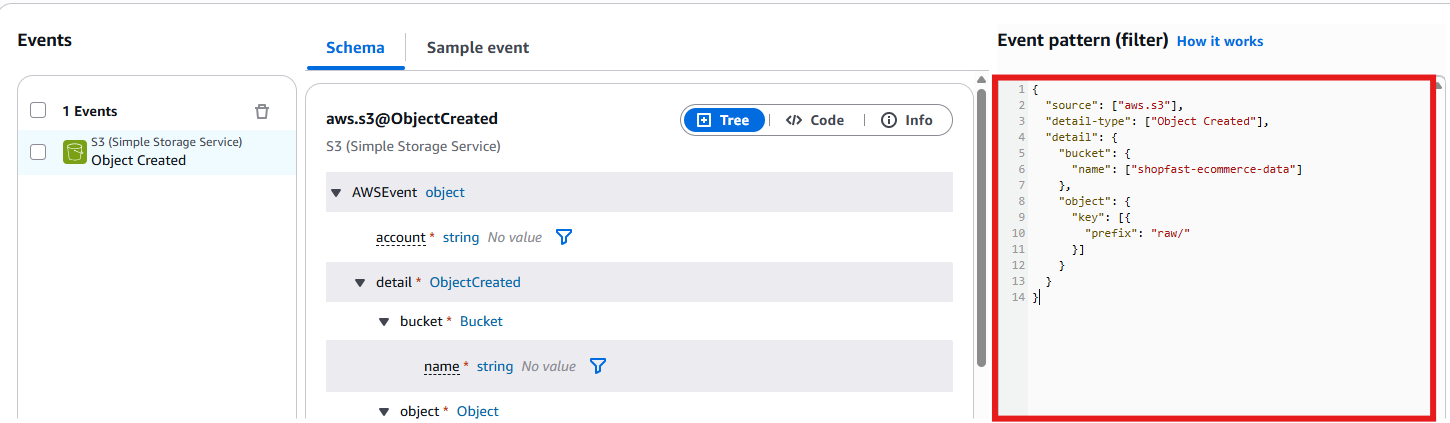Select all events checkbox in header
This screenshot has height=423, width=1450.
click(x=38, y=111)
